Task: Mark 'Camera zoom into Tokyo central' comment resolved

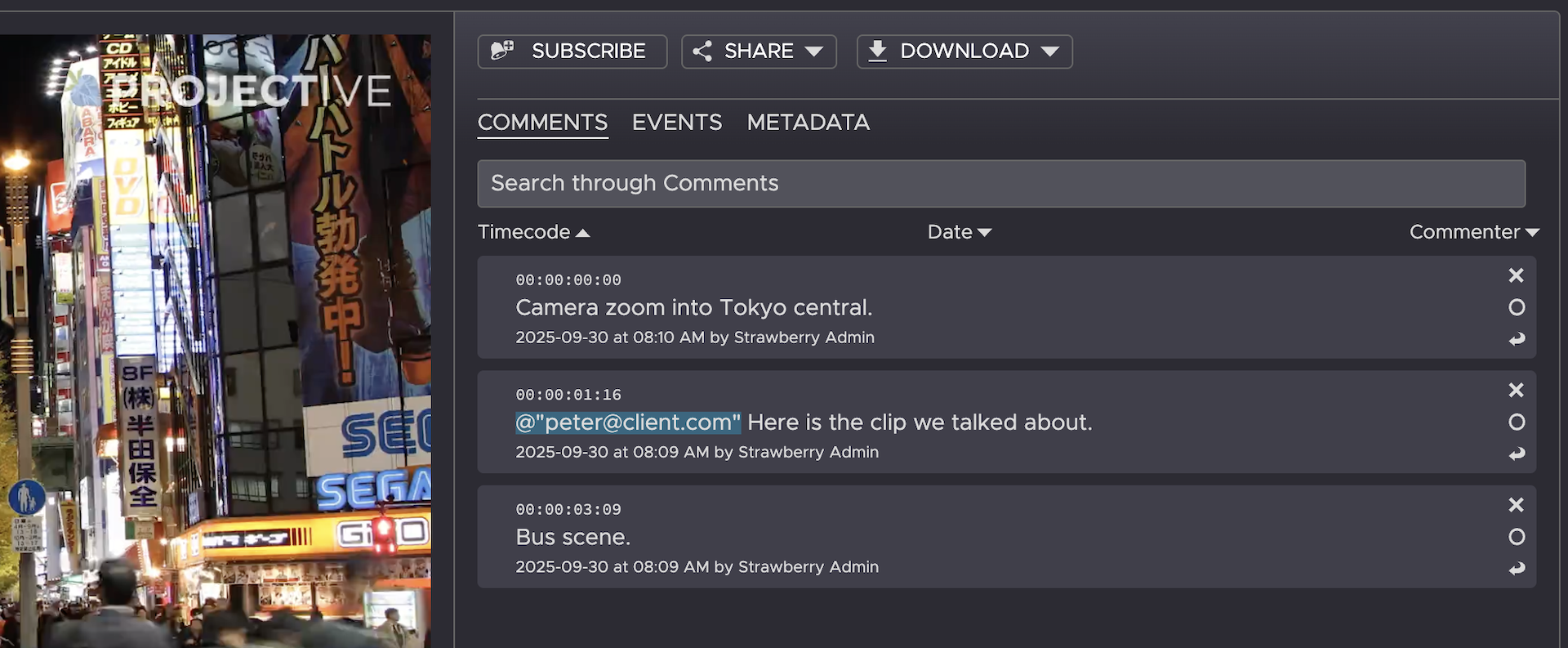Action: (1517, 307)
